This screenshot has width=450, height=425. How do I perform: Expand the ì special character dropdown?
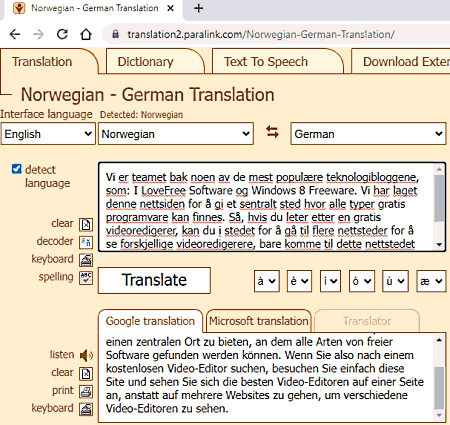pyautogui.click(x=330, y=281)
